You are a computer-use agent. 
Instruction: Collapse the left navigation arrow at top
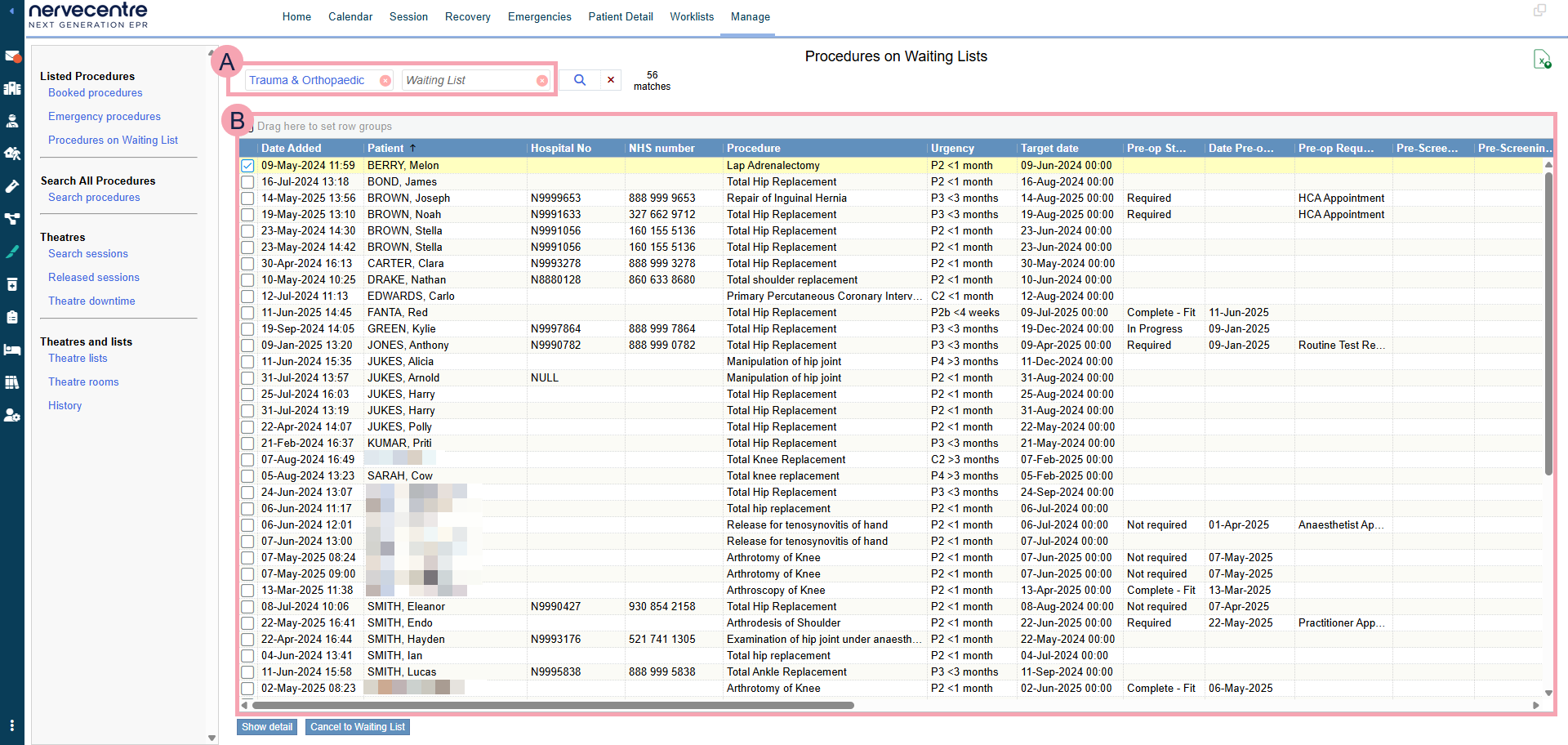click(11, 11)
